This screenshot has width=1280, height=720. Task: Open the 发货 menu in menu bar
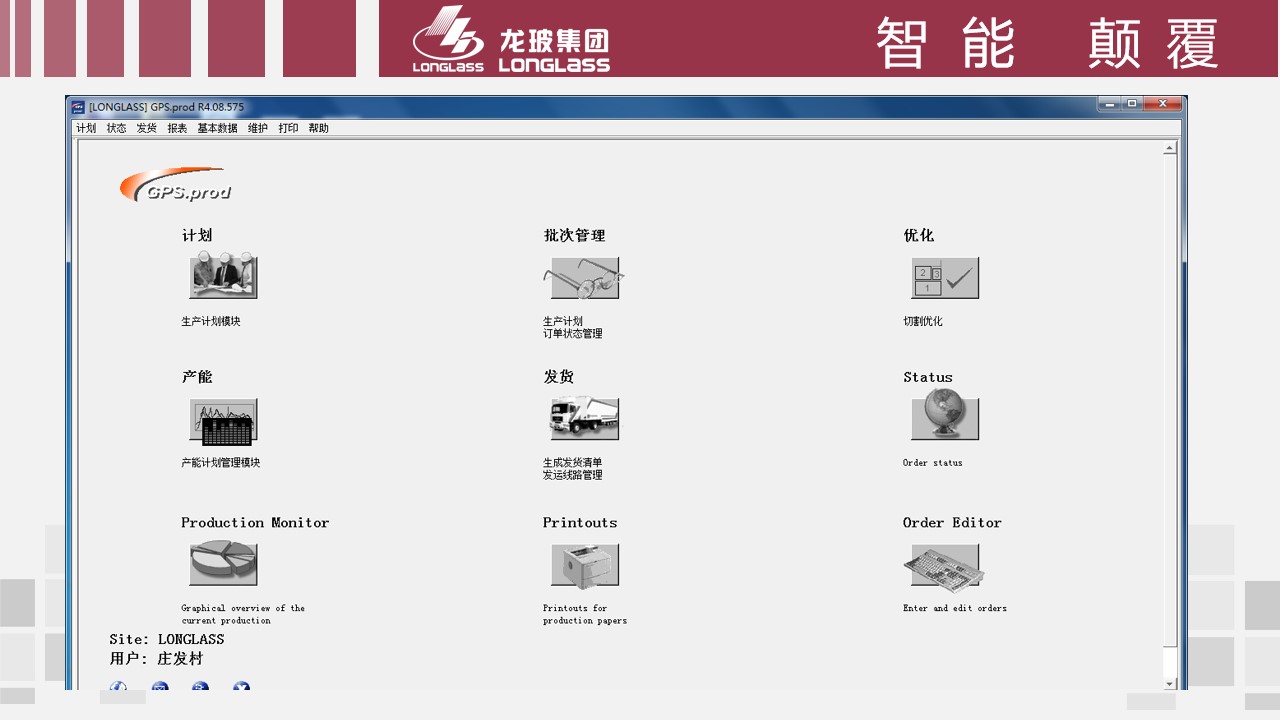(147, 128)
